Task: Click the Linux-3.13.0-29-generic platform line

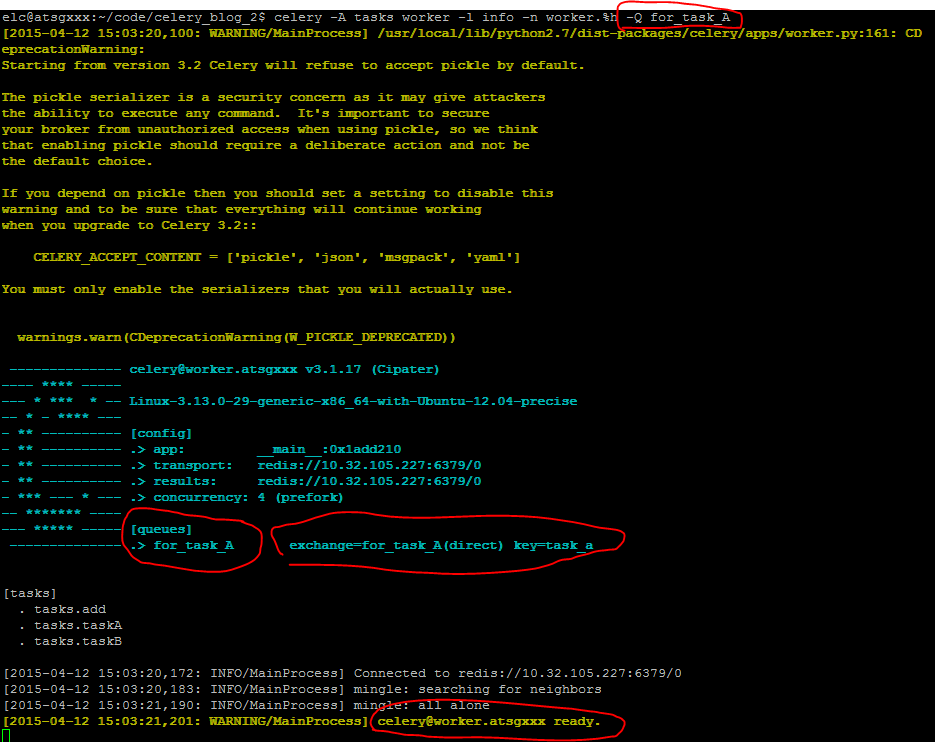Action: pos(353,401)
